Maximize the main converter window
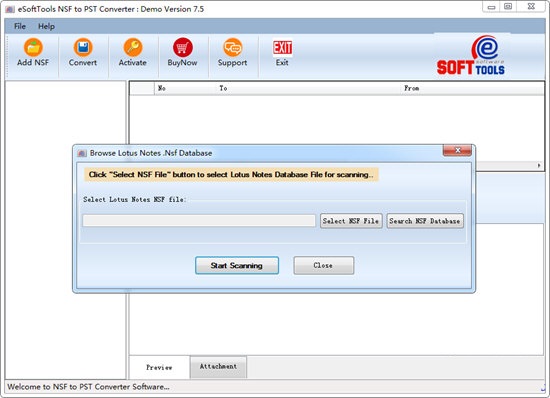Image resolution: width=550 pixels, height=398 pixels. click(508, 7)
